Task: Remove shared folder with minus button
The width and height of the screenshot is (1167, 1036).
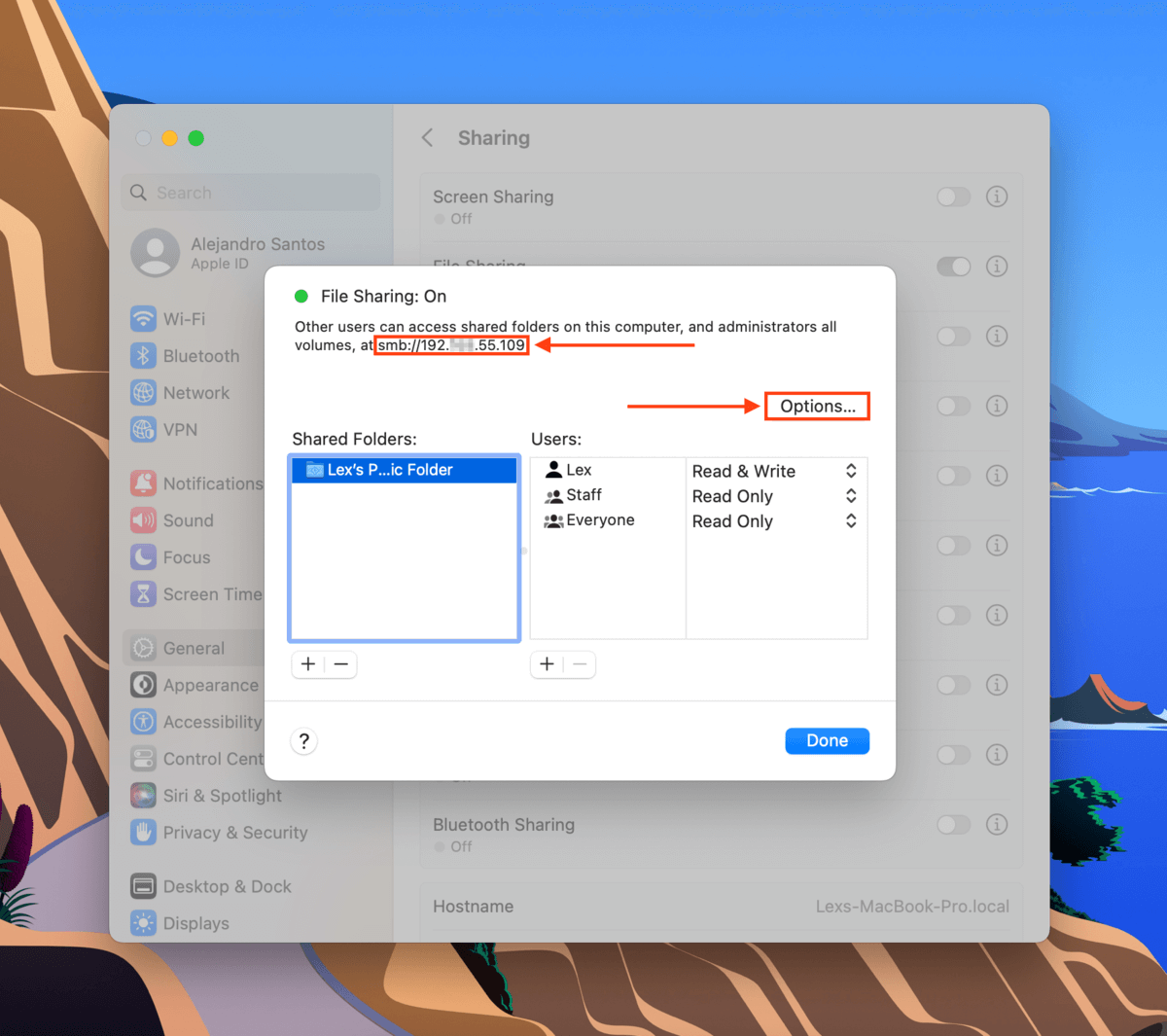Action: pyautogui.click(x=340, y=664)
